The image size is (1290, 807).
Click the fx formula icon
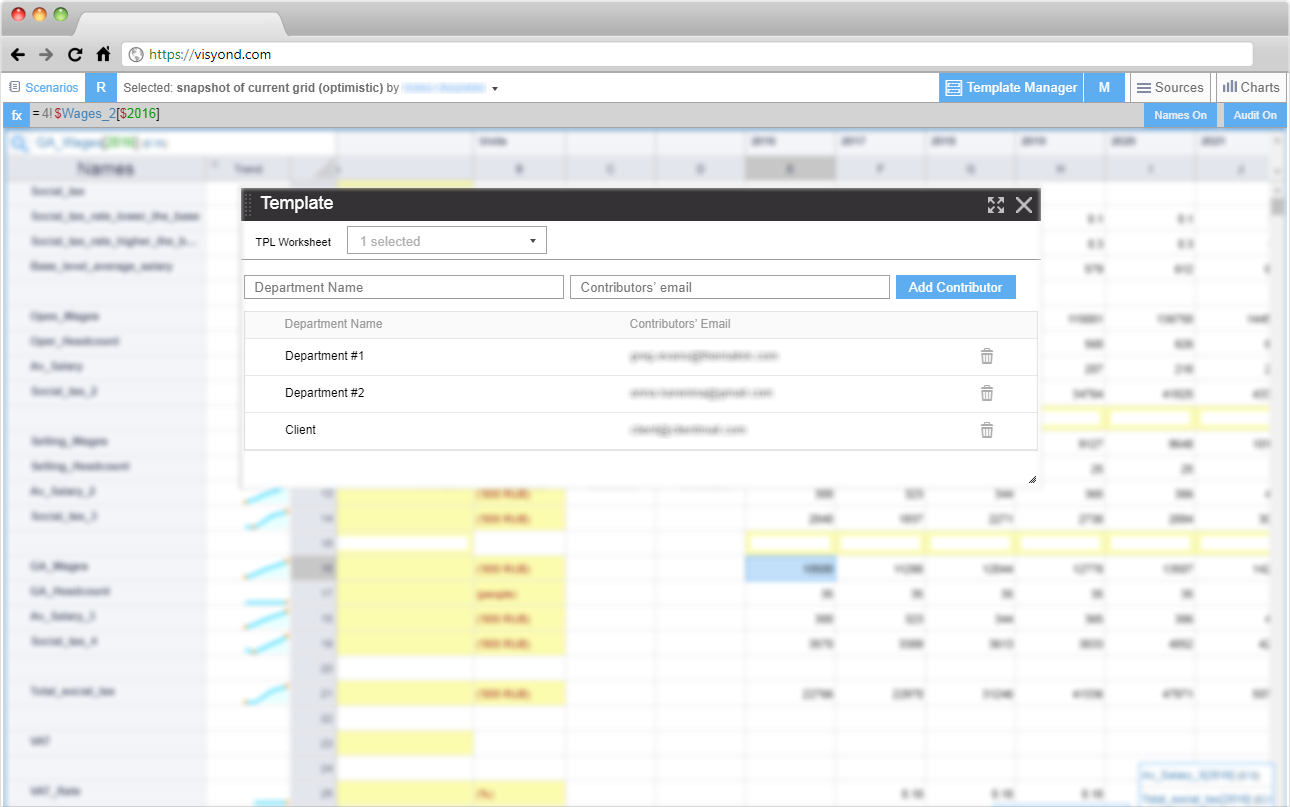pos(16,115)
